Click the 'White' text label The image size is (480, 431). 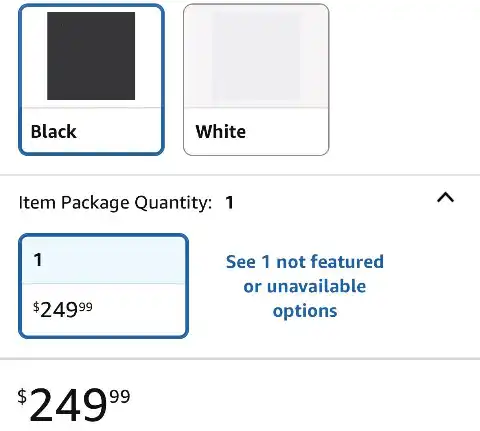pyautogui.click(x=221, y=131)
